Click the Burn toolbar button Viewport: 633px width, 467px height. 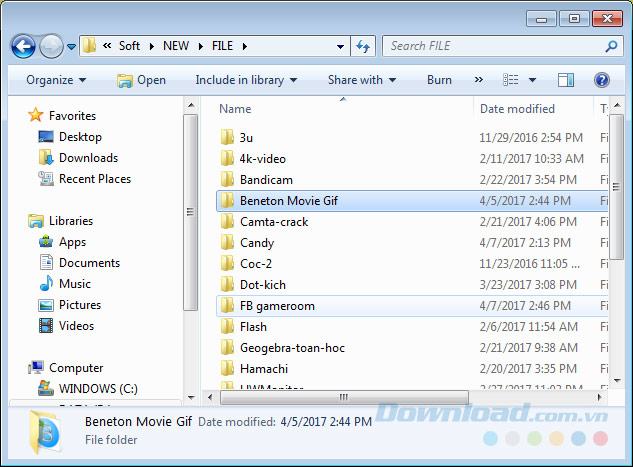tap(439, 80)
